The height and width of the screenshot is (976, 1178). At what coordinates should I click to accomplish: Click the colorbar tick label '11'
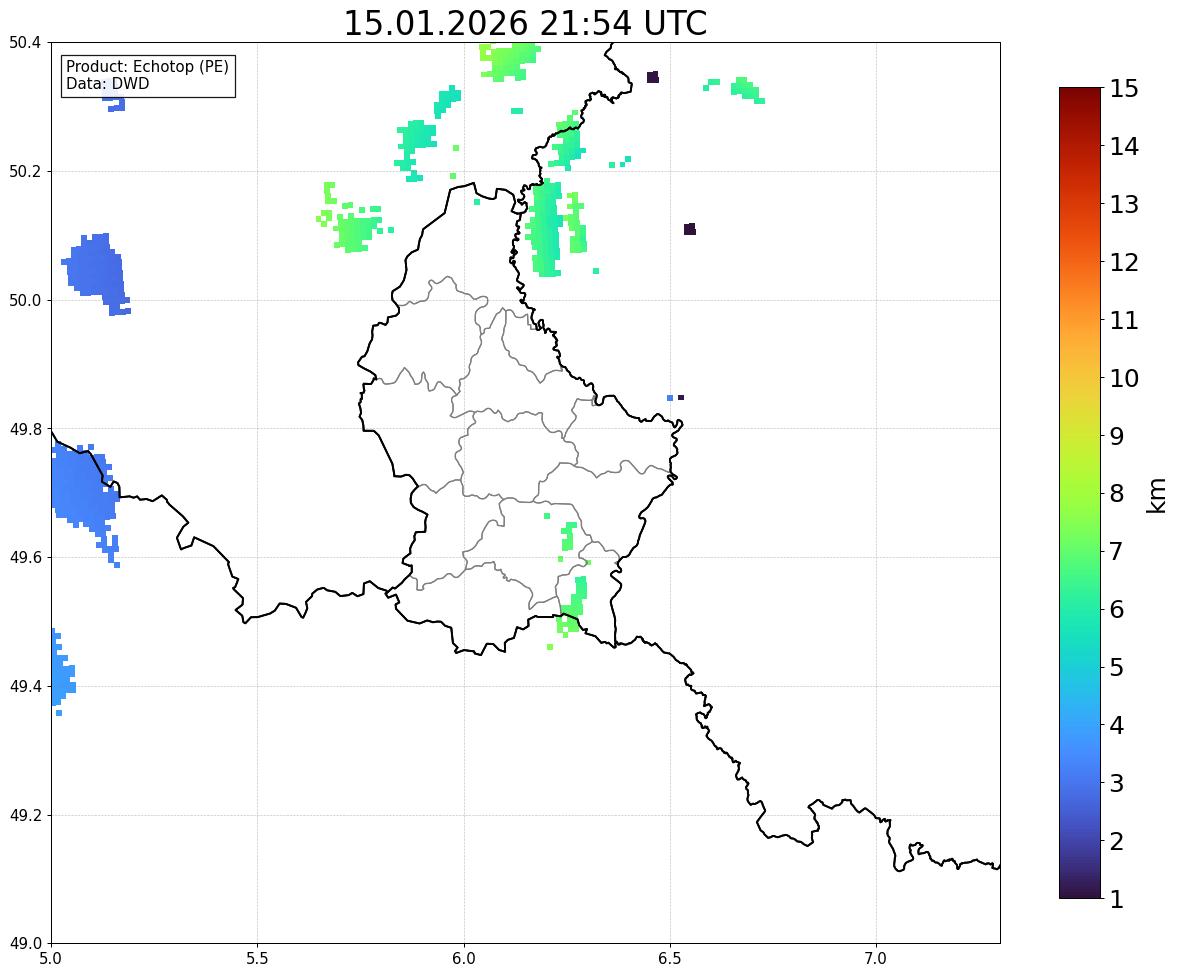(x=1124, y=320)
